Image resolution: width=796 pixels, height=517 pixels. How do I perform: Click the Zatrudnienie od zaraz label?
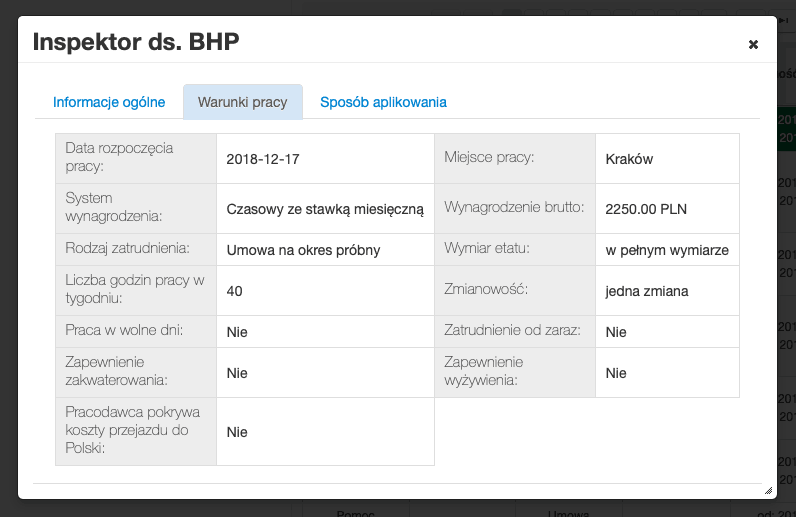pyautogui.click(x=512, y=330)
